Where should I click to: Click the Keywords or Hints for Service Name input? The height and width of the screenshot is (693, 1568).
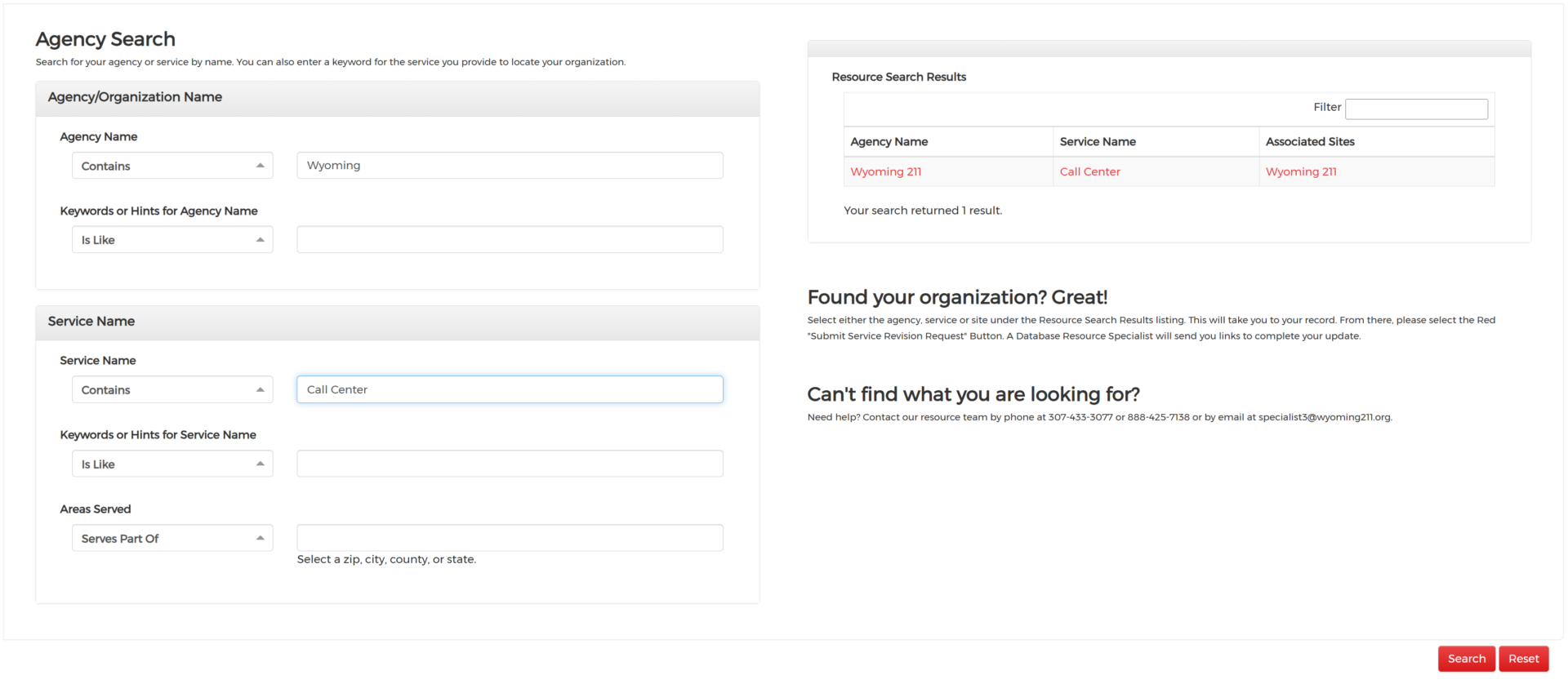pos(510,464)
